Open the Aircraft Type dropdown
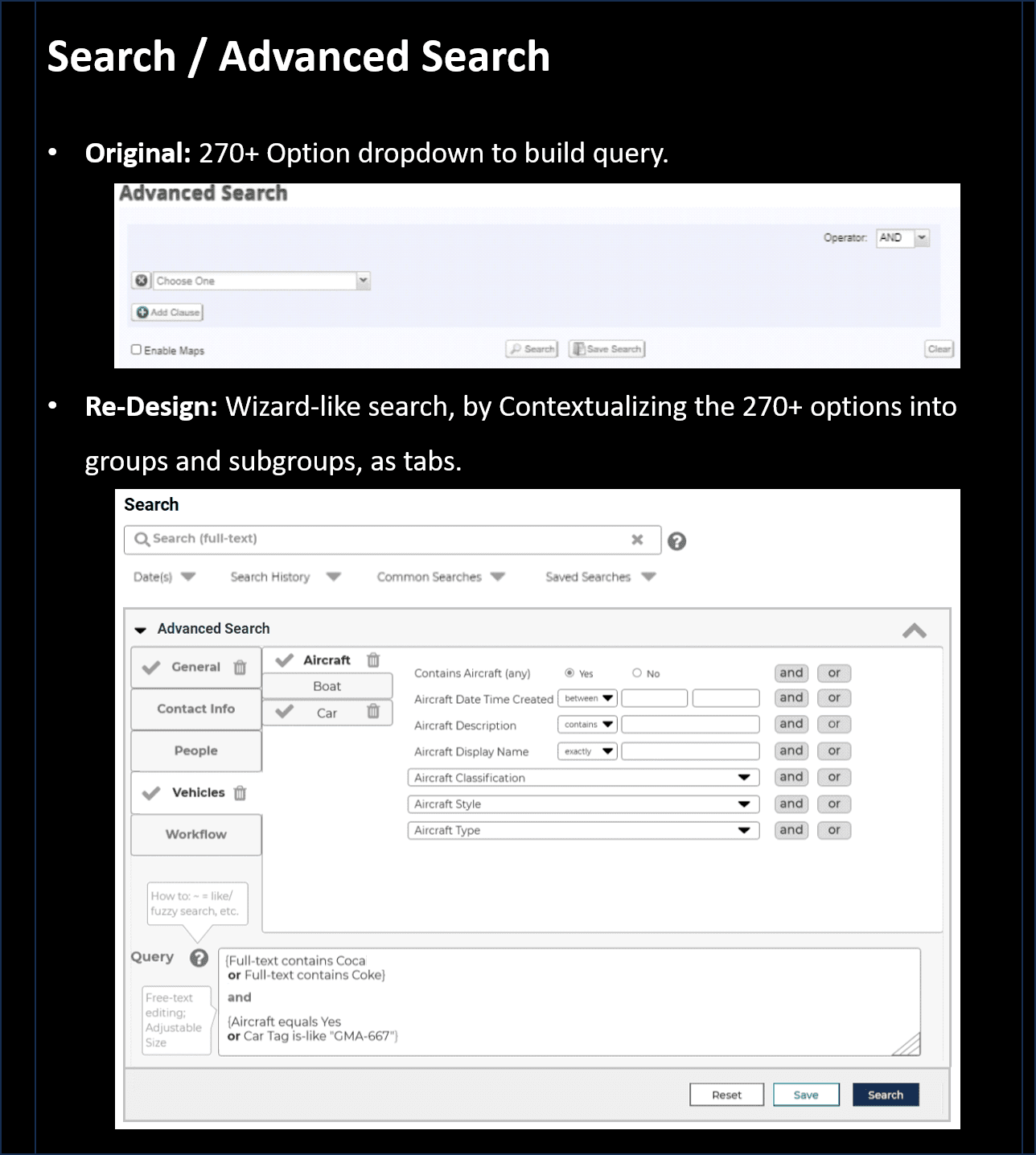 pos(584,830)
